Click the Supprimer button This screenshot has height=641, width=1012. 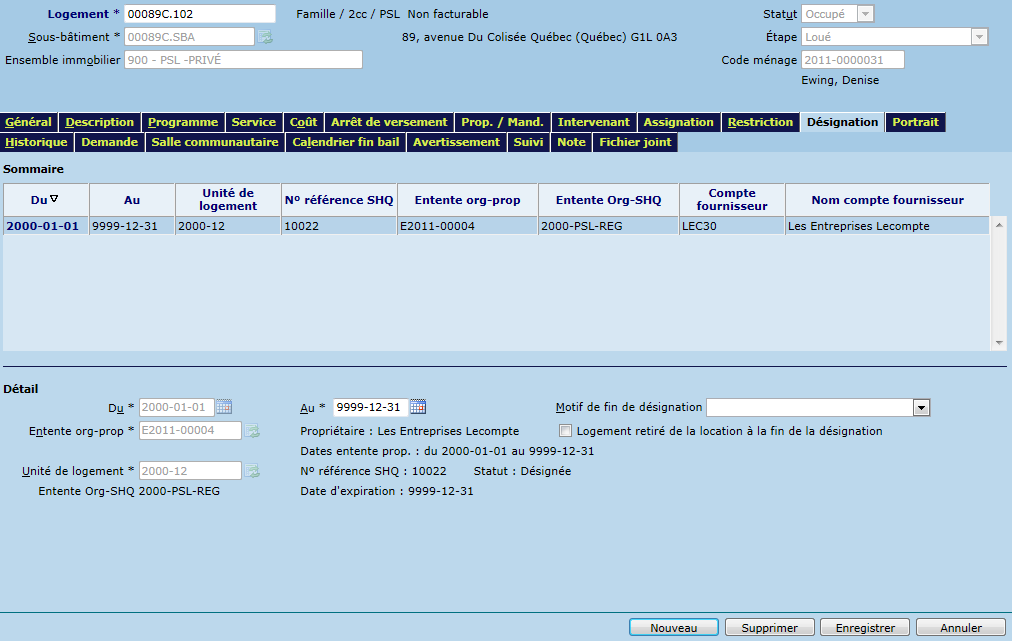tap(769, 628)
